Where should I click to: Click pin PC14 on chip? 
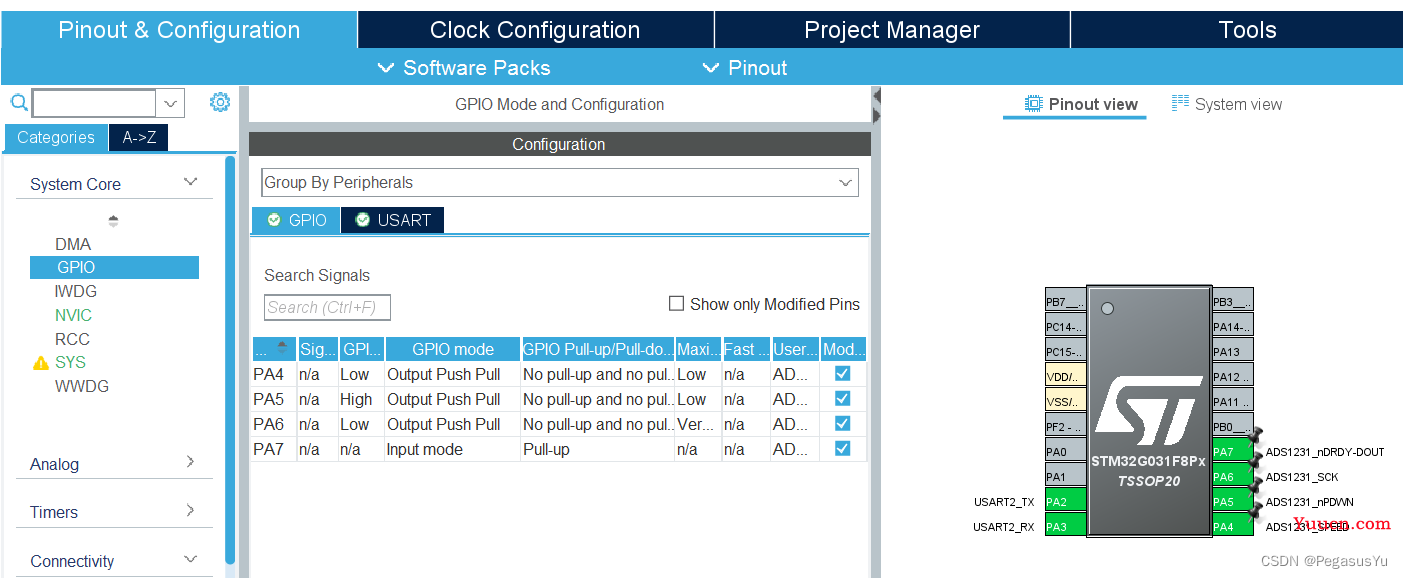[1065, 326]
